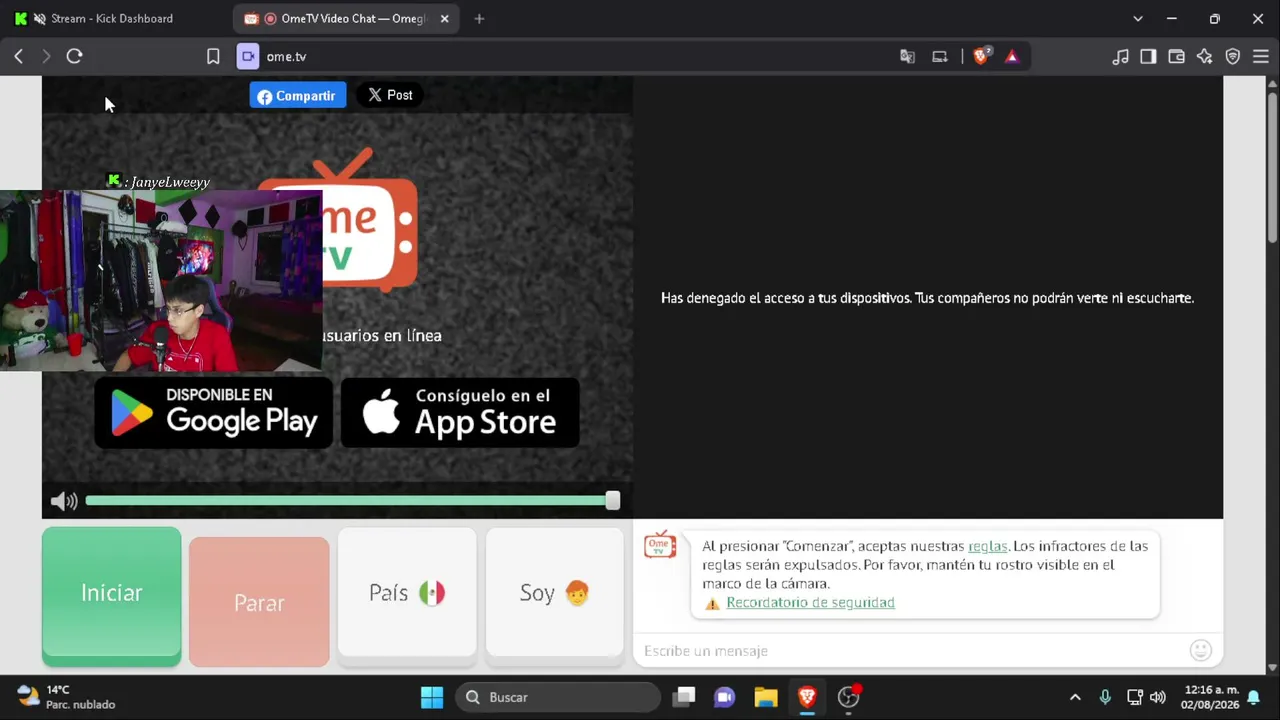Click the taskbar Buscar search box

pyautogui.click(x=559, y=697)
